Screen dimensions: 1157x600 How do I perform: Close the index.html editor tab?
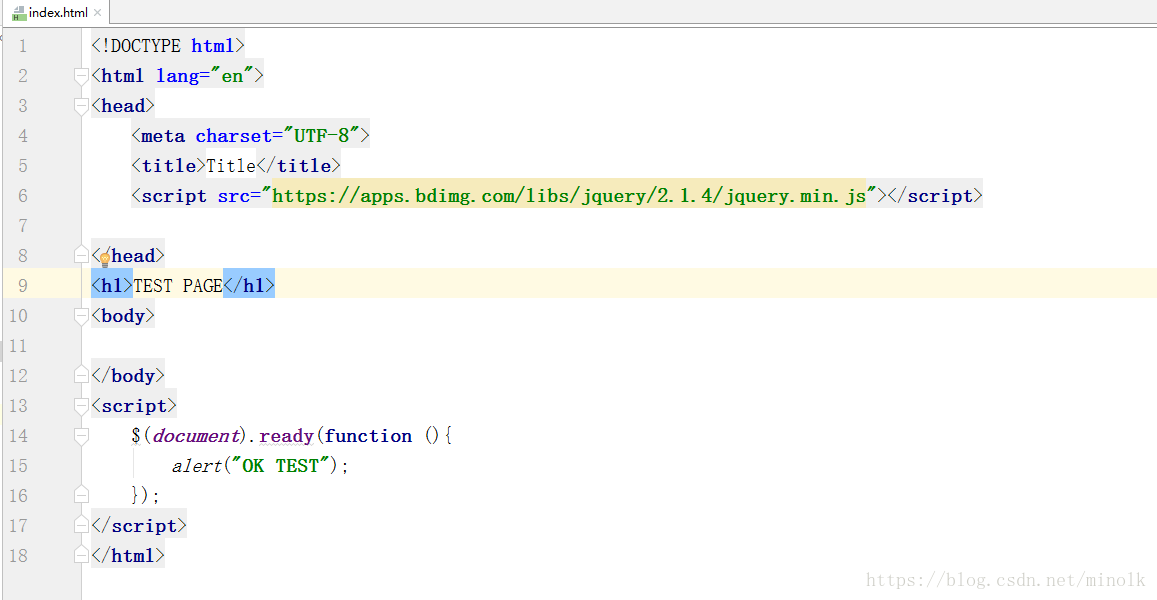98,13
